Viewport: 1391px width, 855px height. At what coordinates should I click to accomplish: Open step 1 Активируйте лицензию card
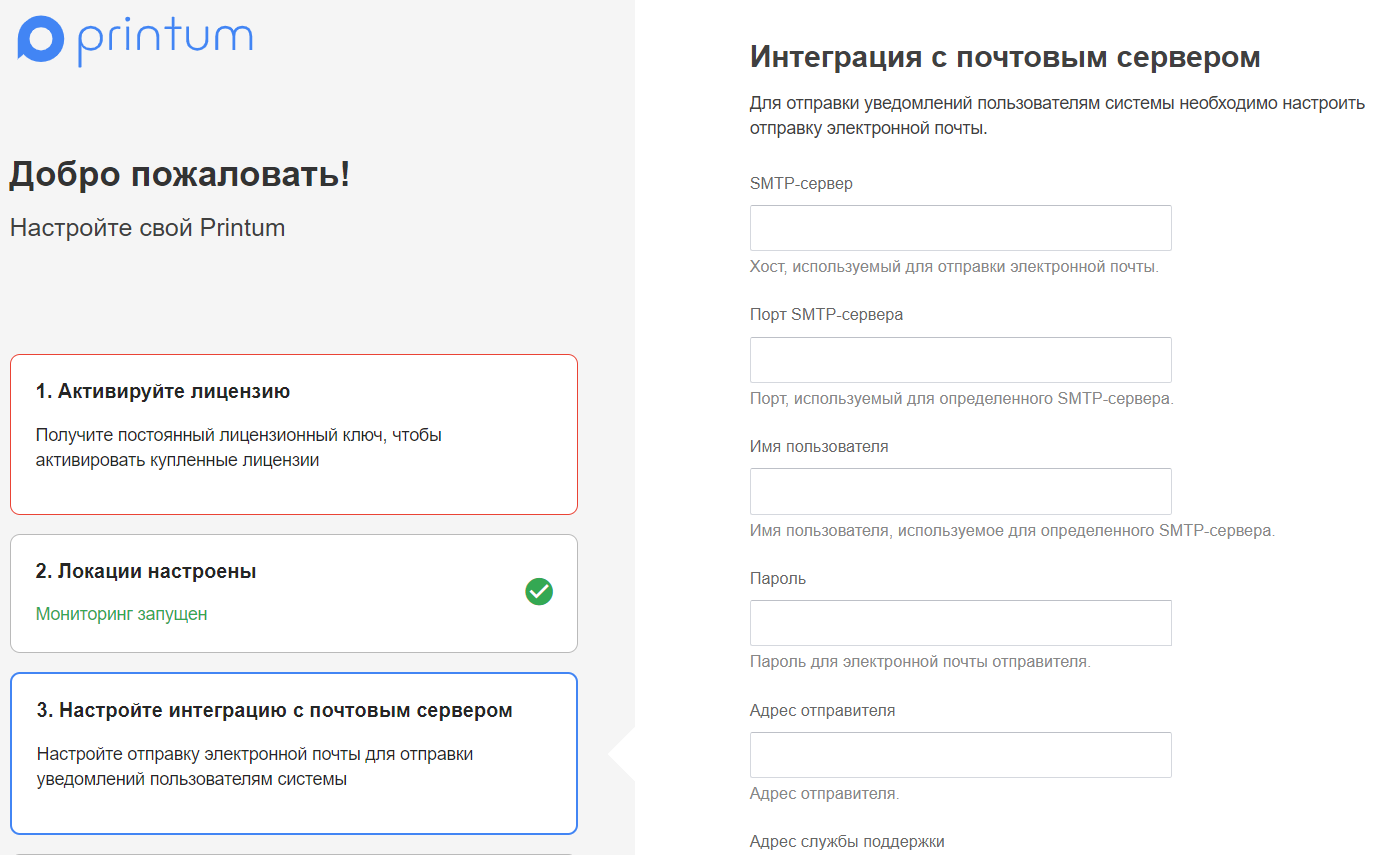click(x=294, y=434)
